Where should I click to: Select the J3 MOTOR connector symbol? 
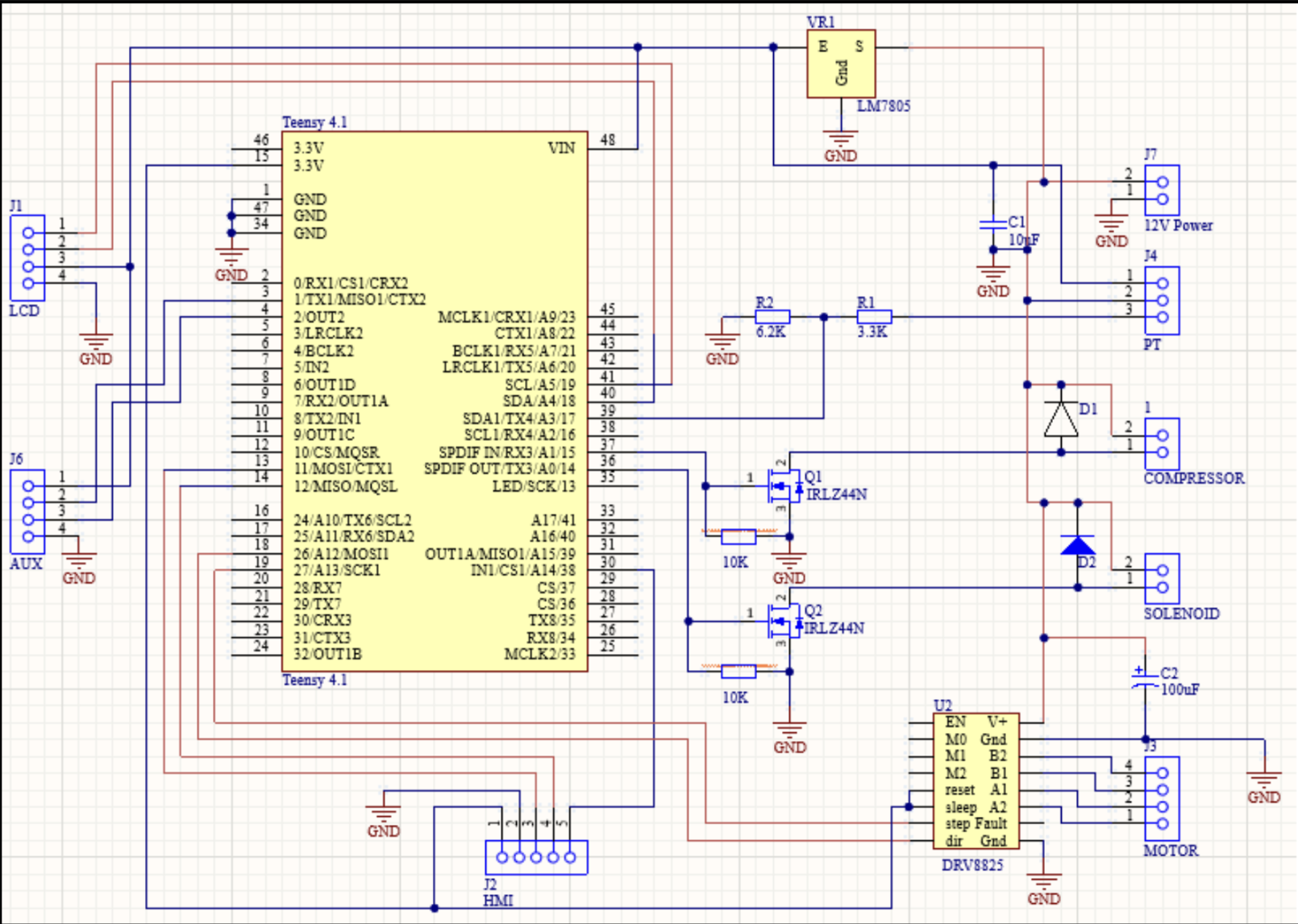click(x=1162, y=798)
